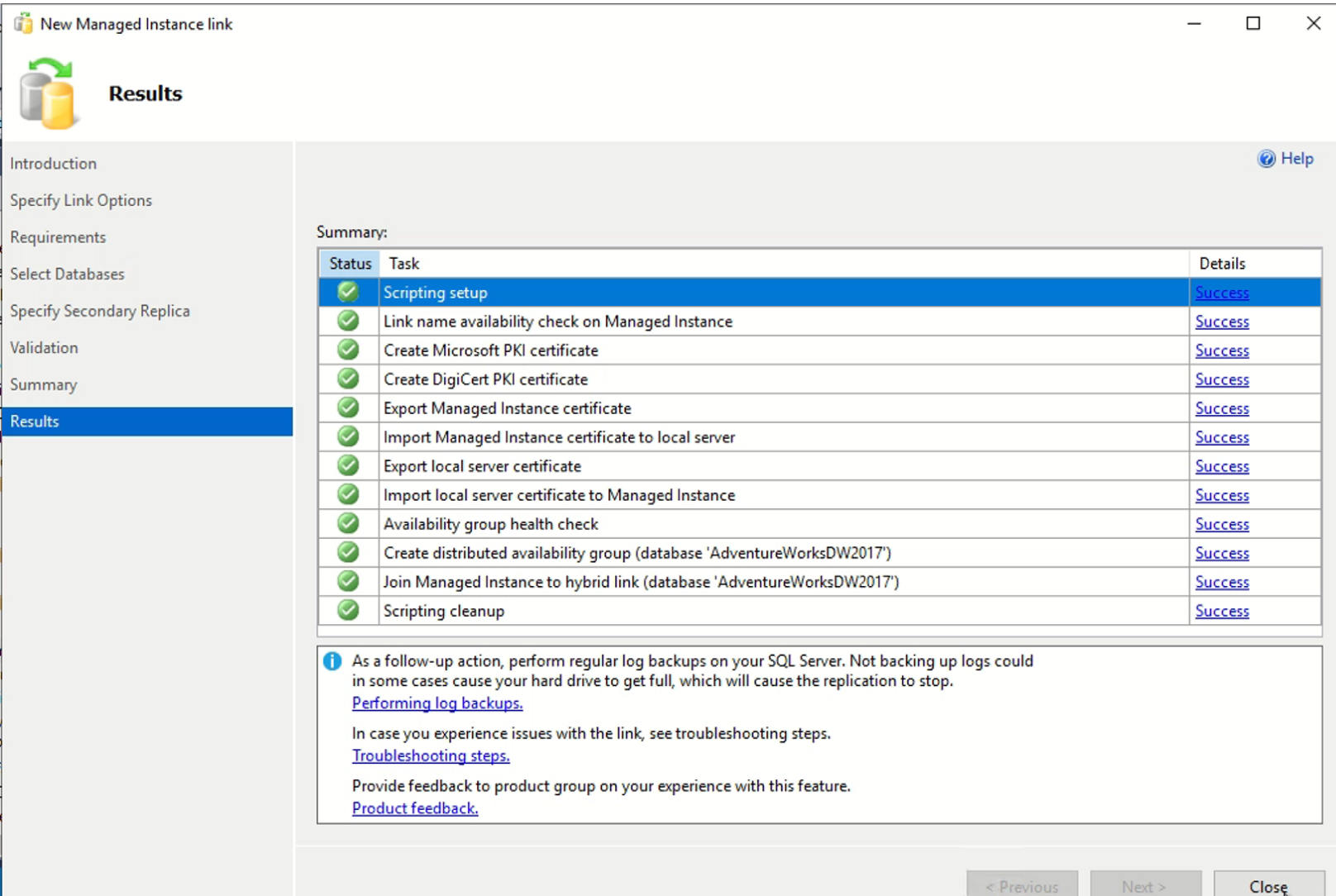Click status icon for Export local server certificate
The width and height of the screenshot is (1336, 896).
click(348, 465)
